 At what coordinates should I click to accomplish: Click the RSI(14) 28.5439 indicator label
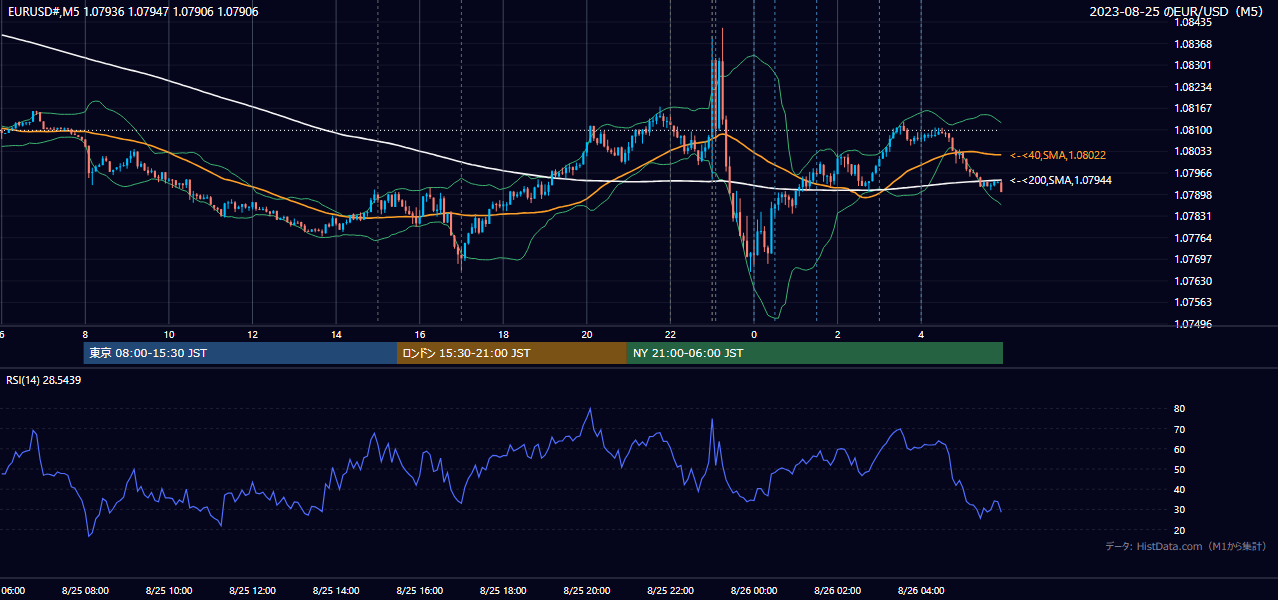pyautogui.click(x=44, y=380)
